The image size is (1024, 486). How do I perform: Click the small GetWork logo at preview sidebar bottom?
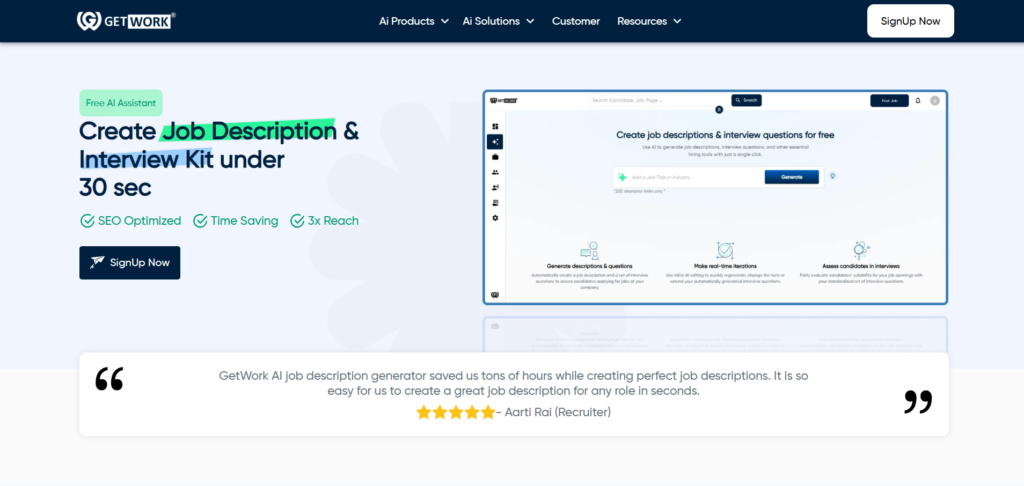pyautogui.click(x=495, y=295)
